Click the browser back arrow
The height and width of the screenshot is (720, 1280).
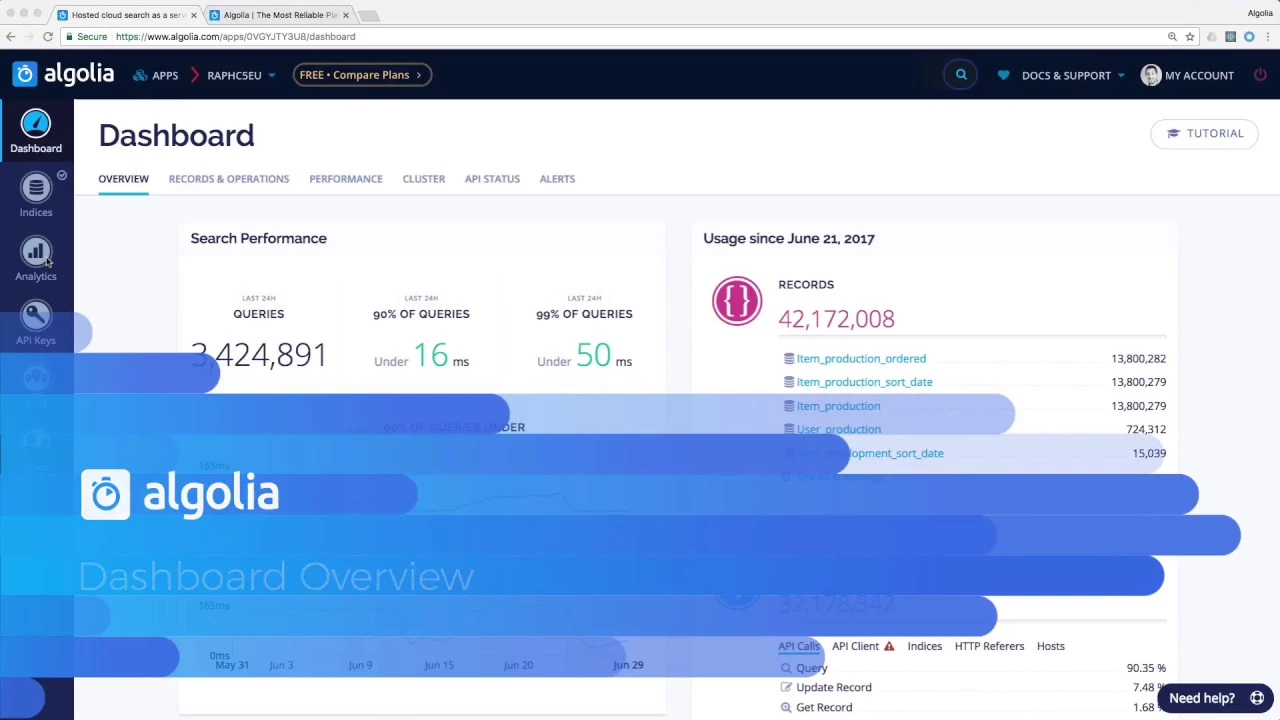(11, 36)
